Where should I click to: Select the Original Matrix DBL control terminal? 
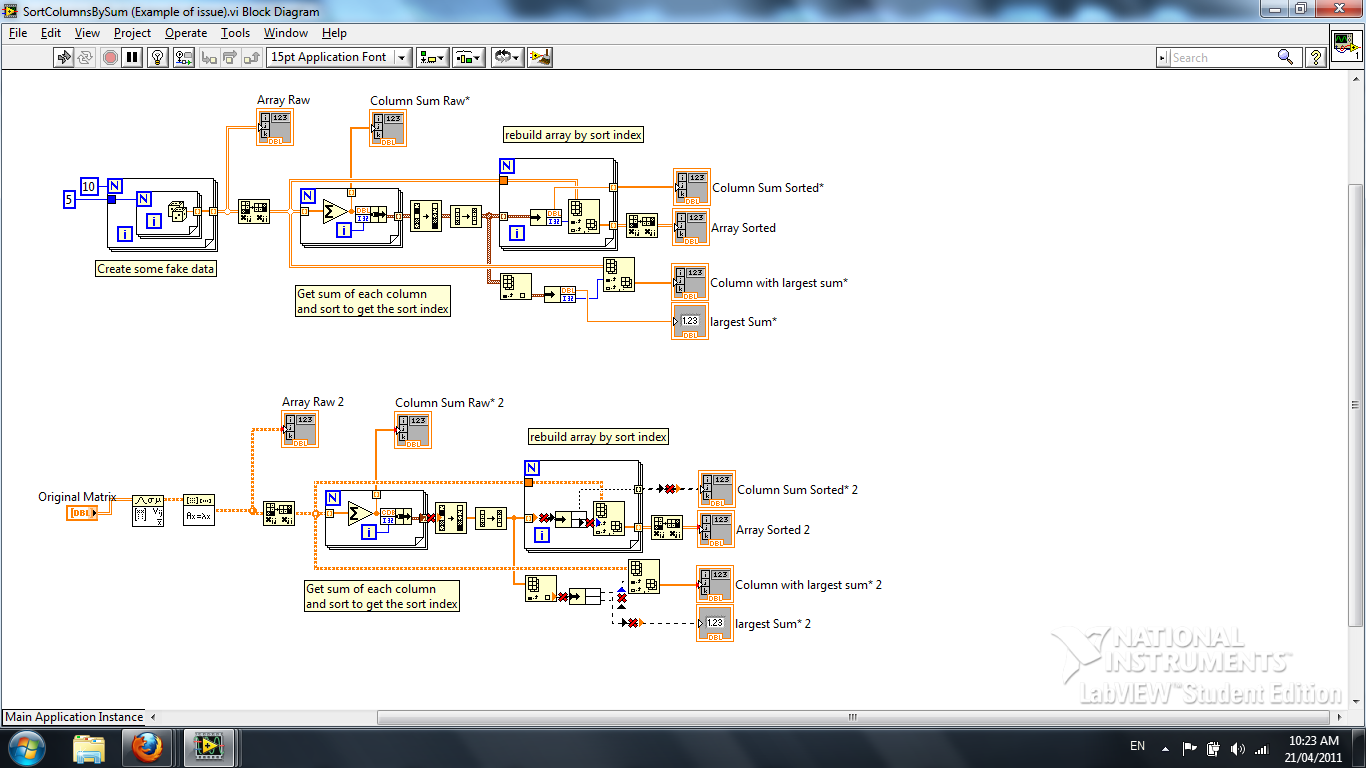(x=81, y=513)
